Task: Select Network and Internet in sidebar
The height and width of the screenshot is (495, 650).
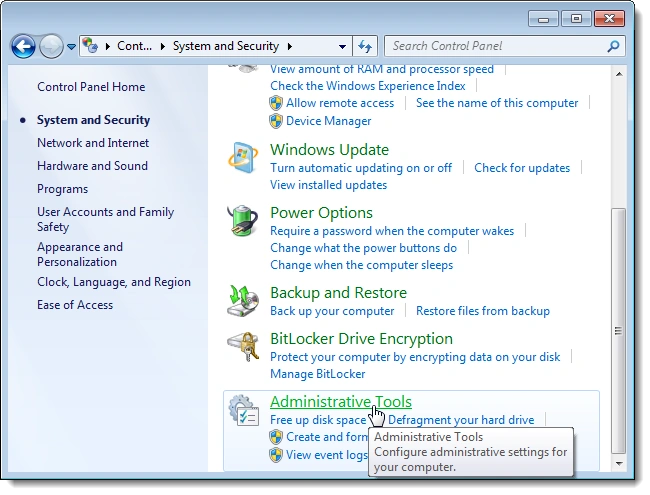Action: point(93,143)
